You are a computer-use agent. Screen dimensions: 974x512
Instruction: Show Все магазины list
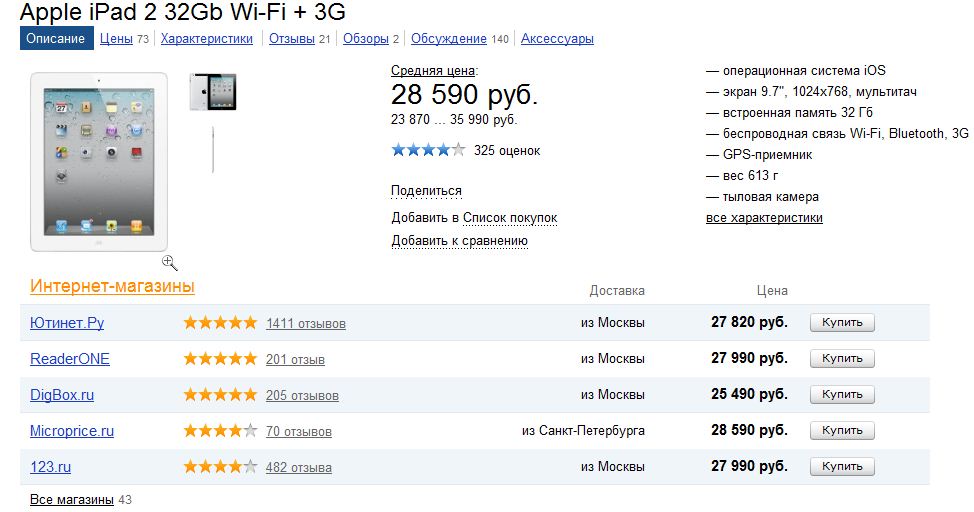(72, 498)
